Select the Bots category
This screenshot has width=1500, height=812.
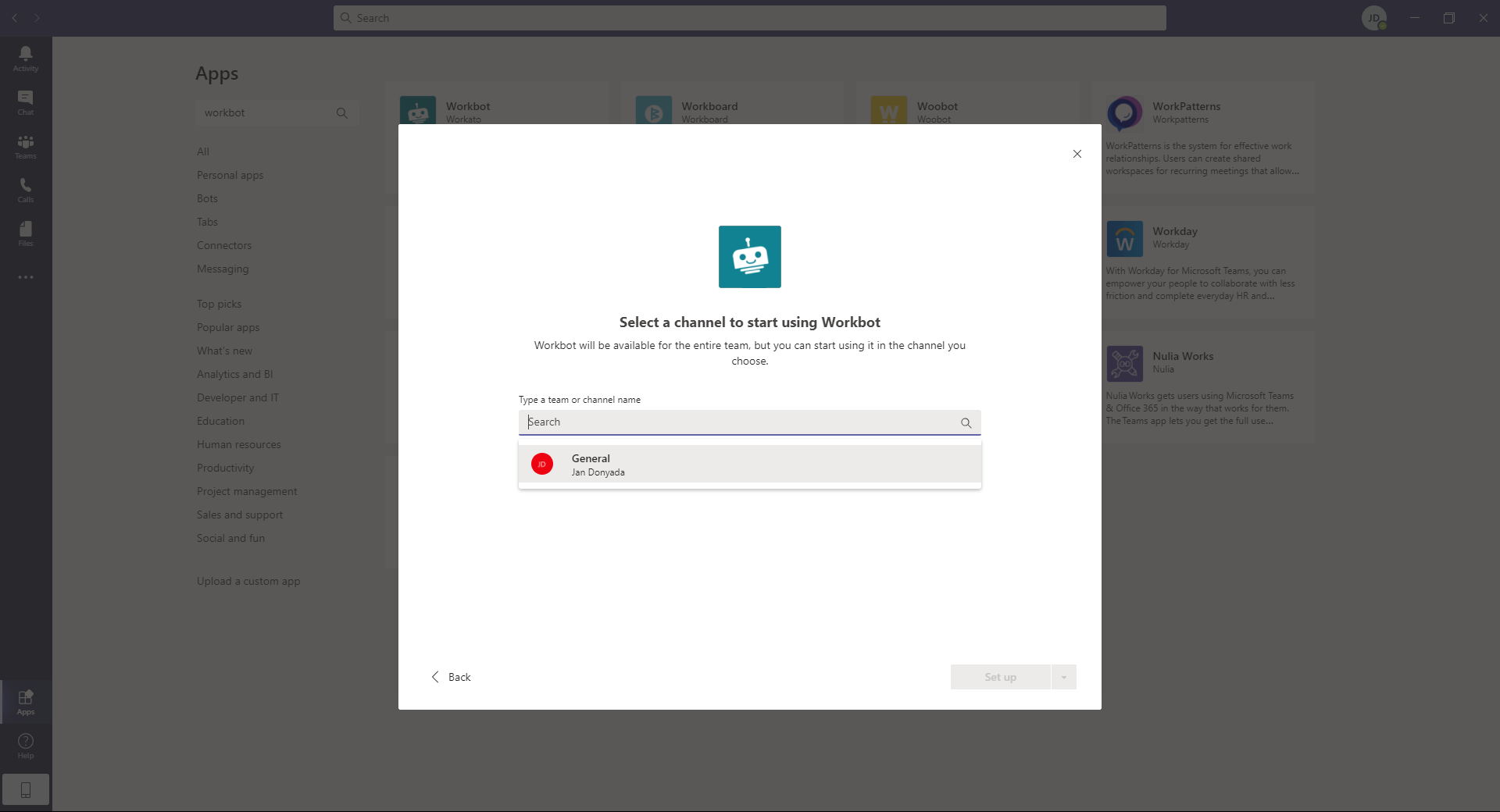[207, 198]
